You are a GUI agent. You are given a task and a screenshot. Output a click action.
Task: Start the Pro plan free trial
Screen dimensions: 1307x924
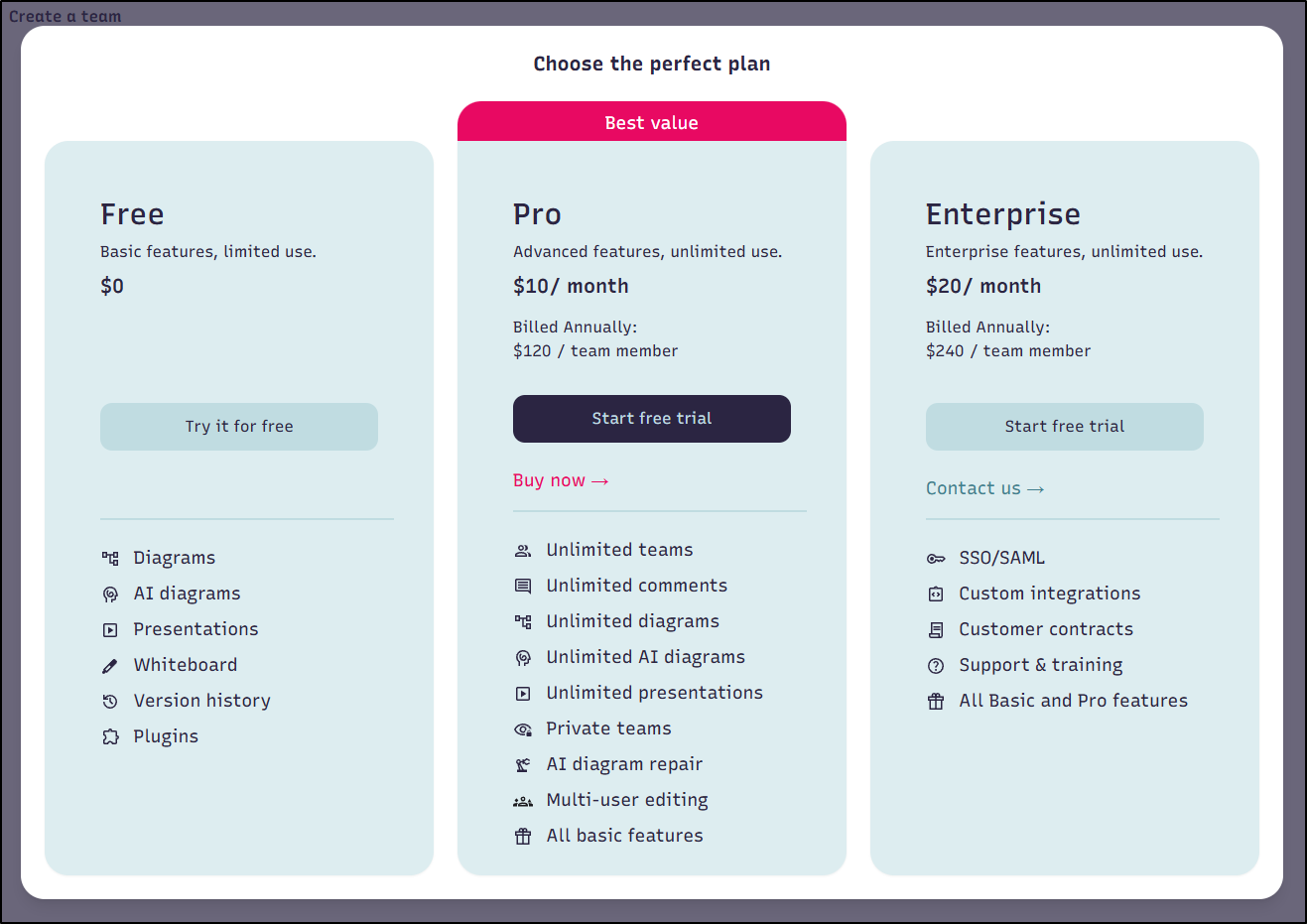pos(652,419)
